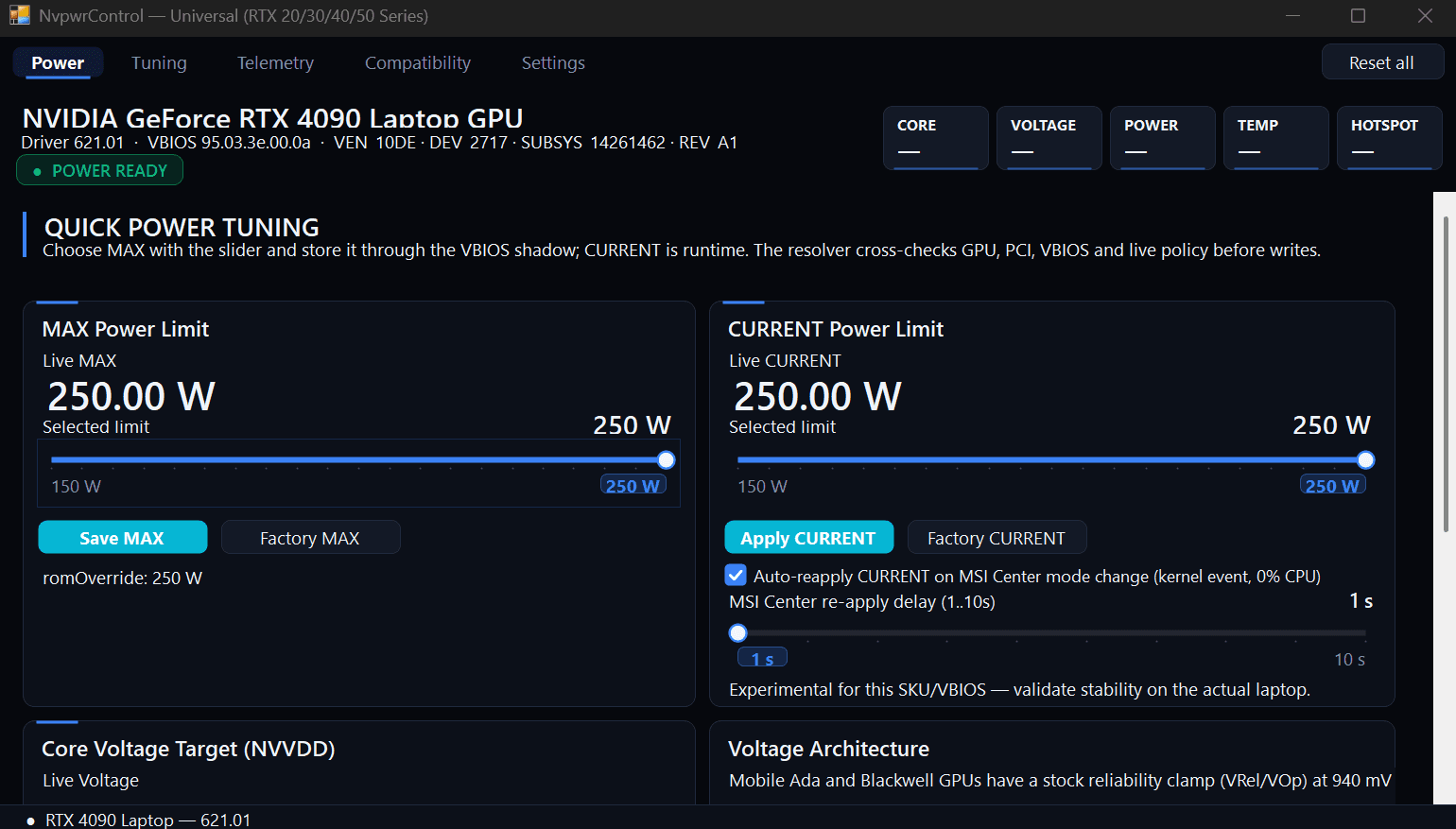The height and width of the screenshot is (829, 1456).
Task: Click the MSI Center re-apply delay slider handle
Action: coord(738,633)
